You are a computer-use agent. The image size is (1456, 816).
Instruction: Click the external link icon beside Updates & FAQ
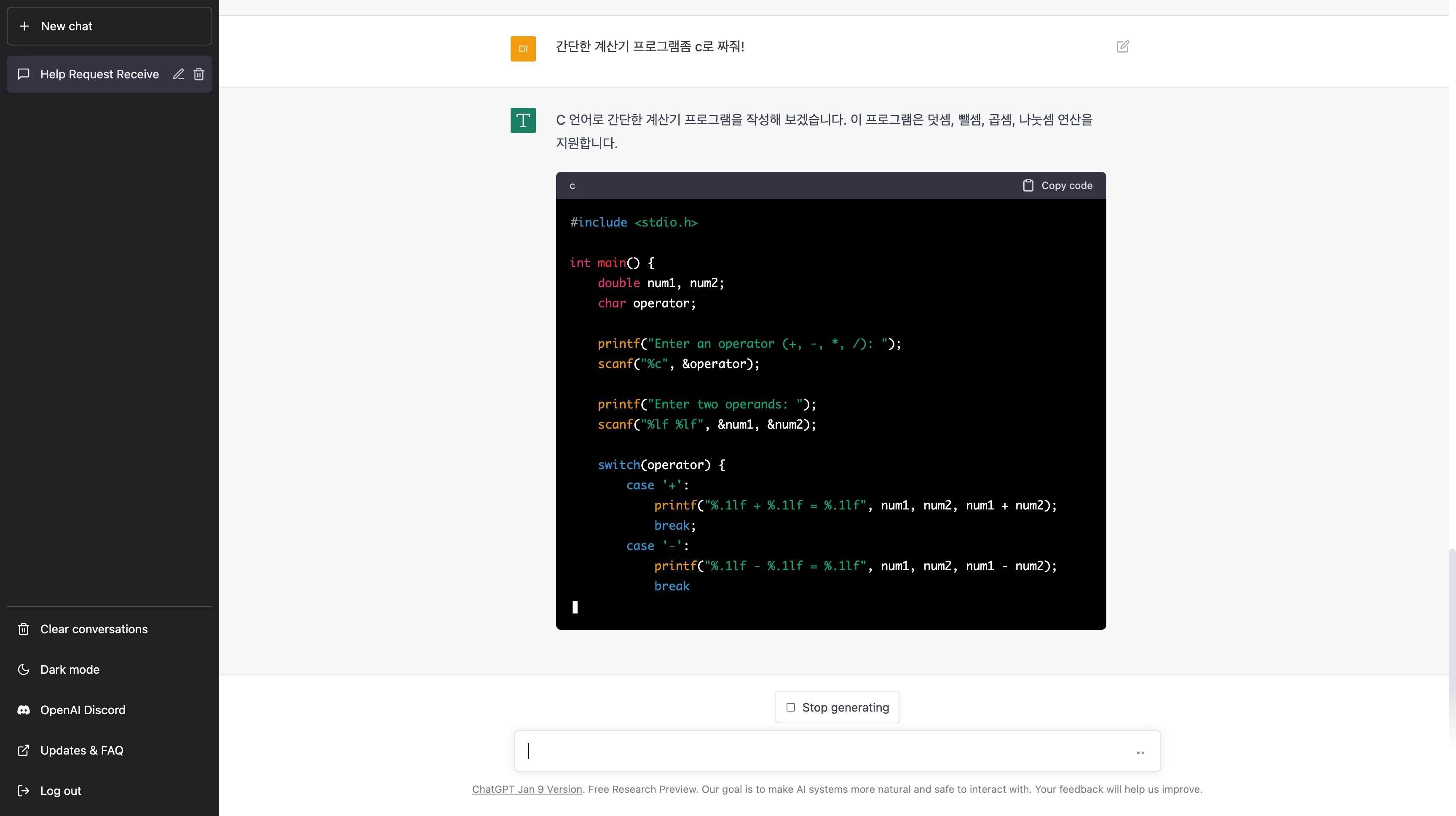tap(24, 750)
